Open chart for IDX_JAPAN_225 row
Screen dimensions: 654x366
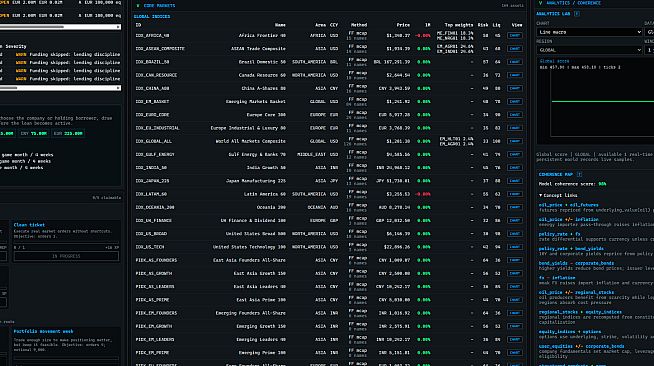click(515, 181)
